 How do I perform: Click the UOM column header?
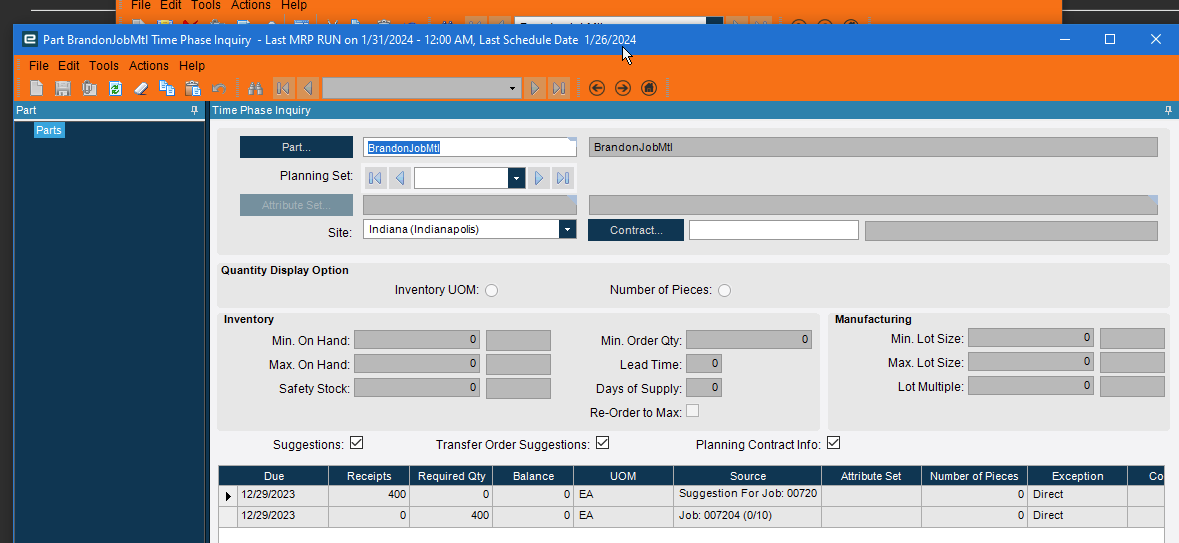pos(623,476)
